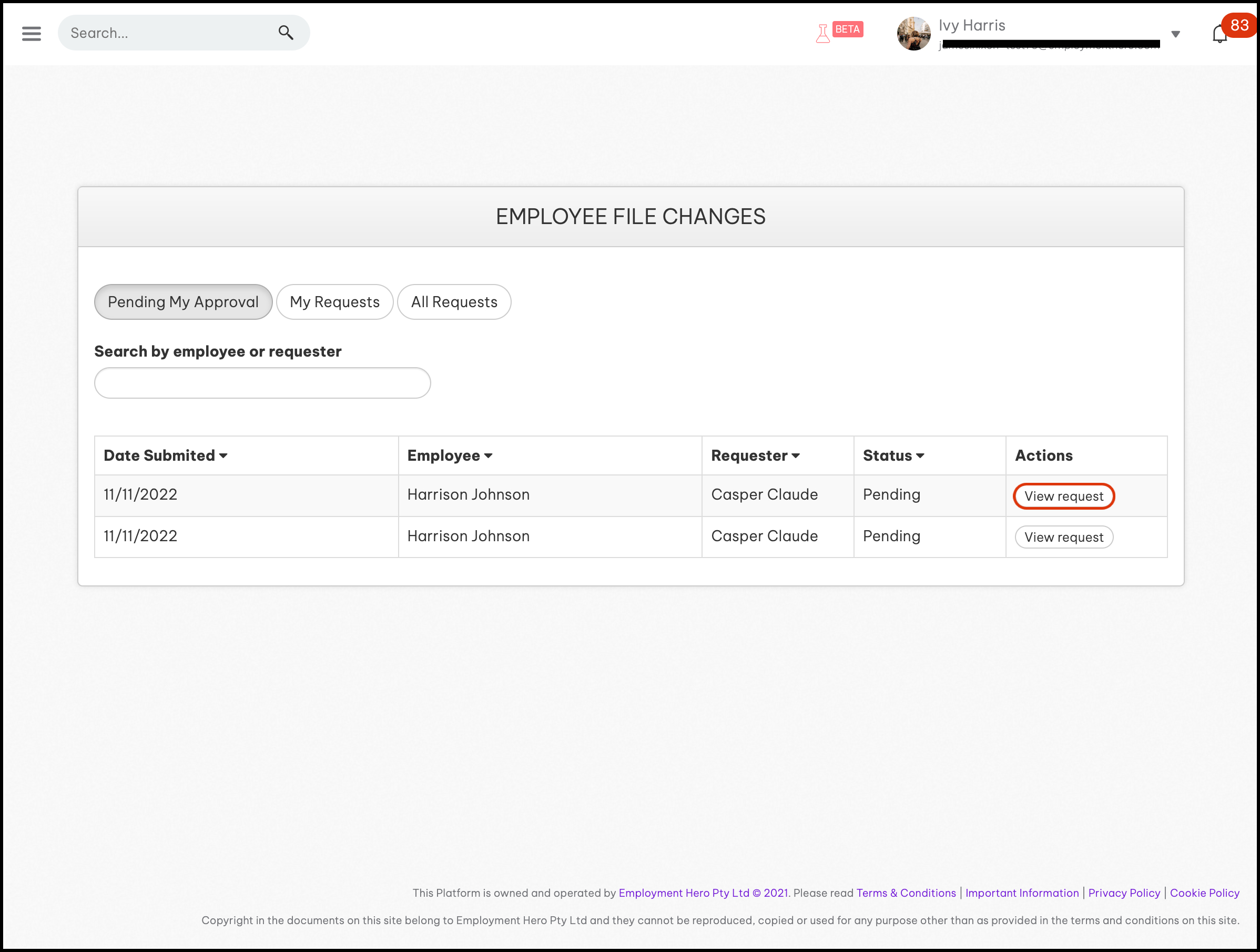This screenshot has width=1260, height=952.
Task: Switch to All Requests tab
Action: [454, 302]
